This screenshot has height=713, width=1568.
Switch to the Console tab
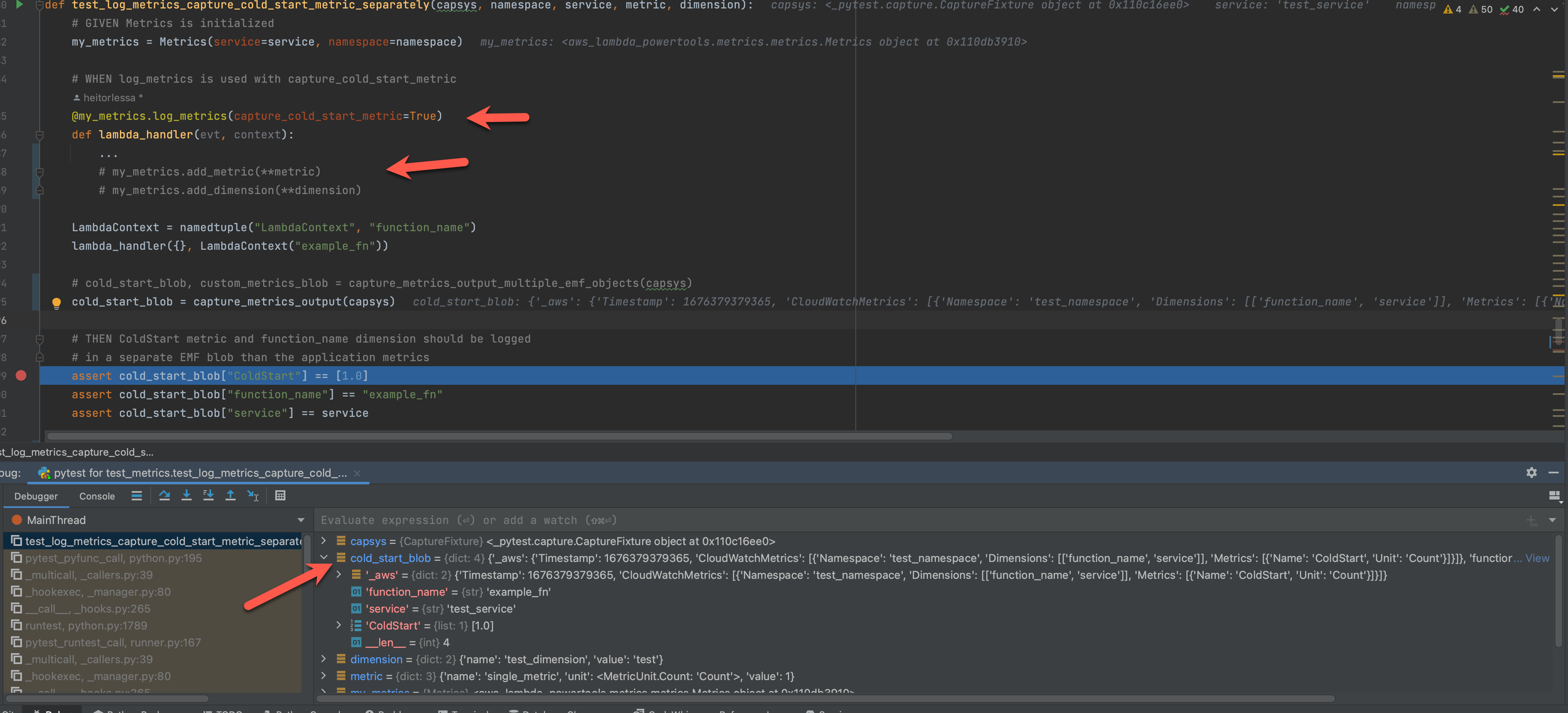96,496
